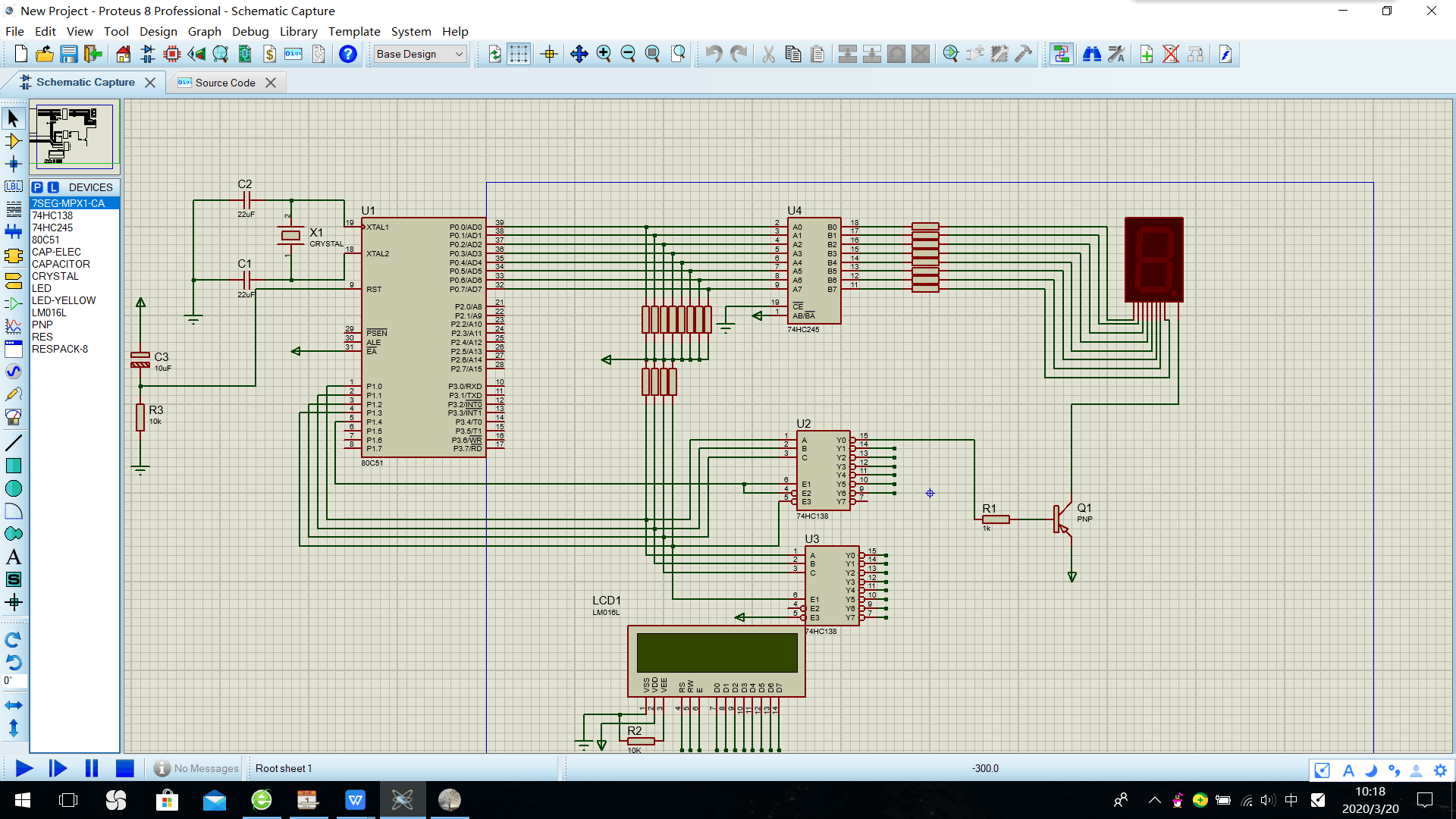Toggle pause simulation button

click(92, 768)
